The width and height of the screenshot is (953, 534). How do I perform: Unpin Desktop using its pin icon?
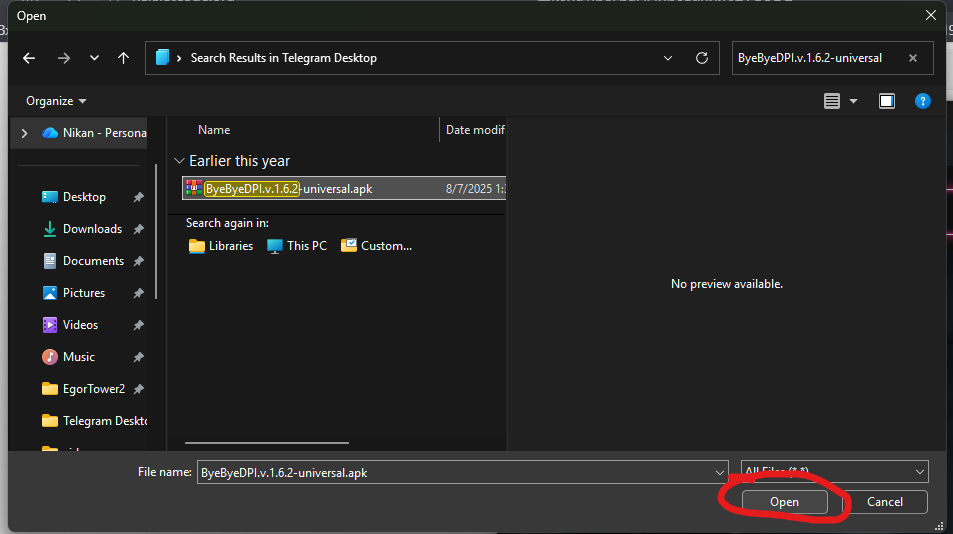[139, 197]
